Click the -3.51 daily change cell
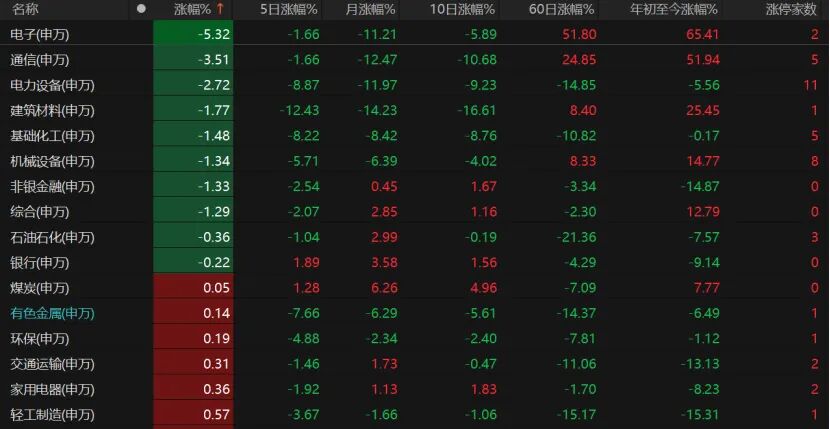830x429 pixels. 193,58
